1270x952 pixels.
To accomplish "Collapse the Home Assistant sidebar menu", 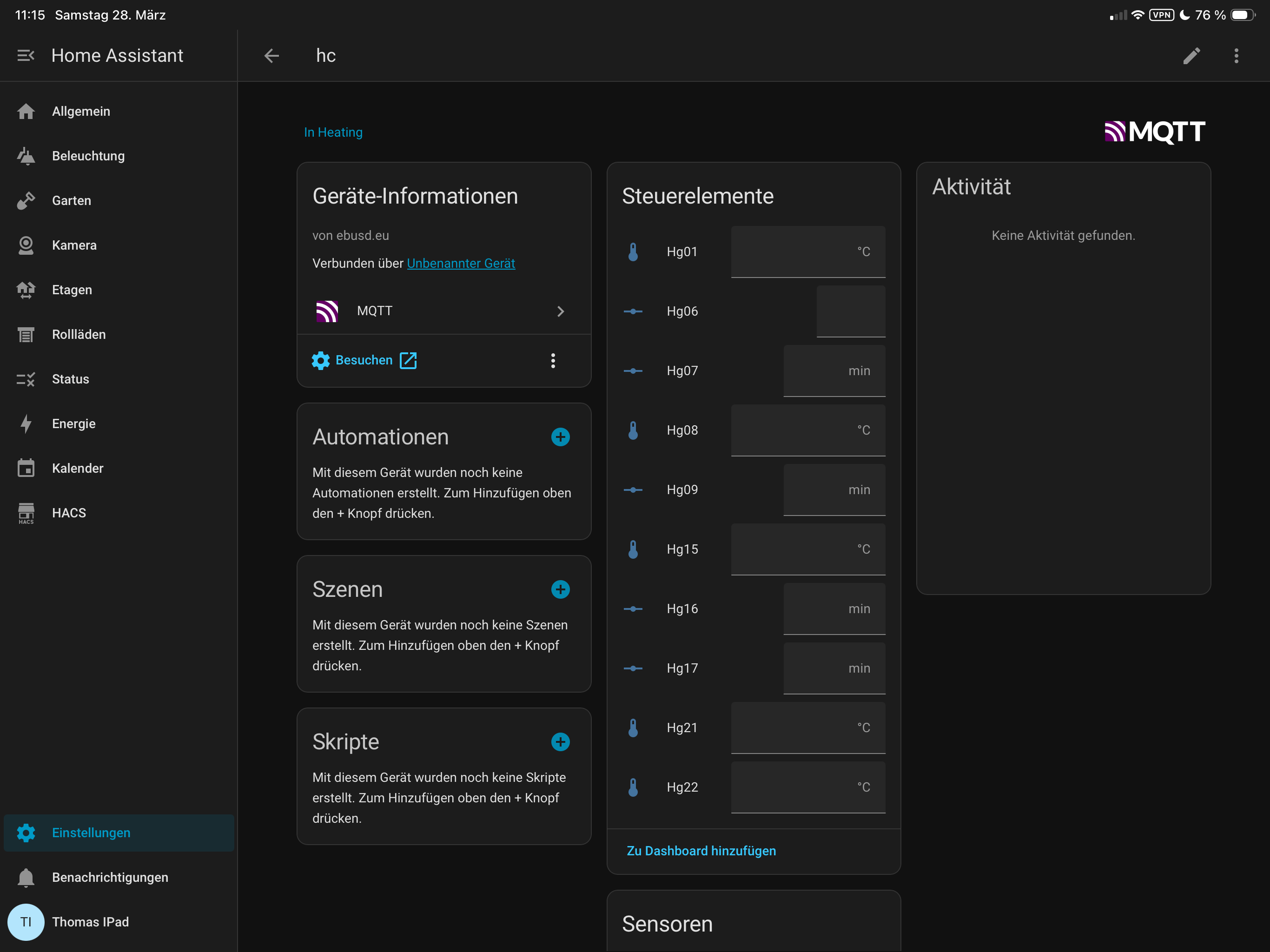I will pyautogui.click(x=26, y=56).
